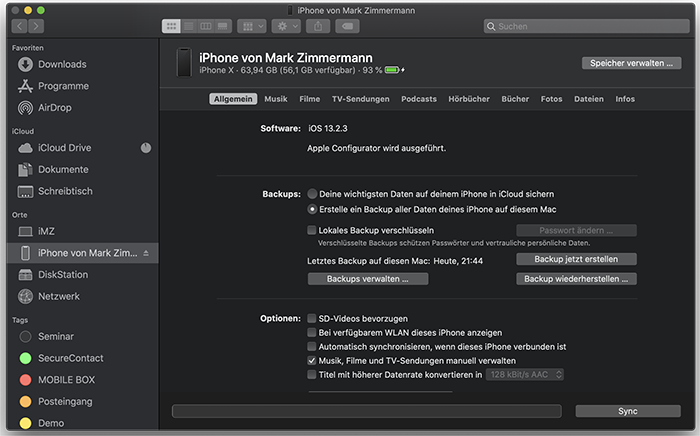The height and width of the screenshot is (436, 700).
Task: Eject iPhone von Mark Zimmermann in sidebar
Action: tap(147, 254)
